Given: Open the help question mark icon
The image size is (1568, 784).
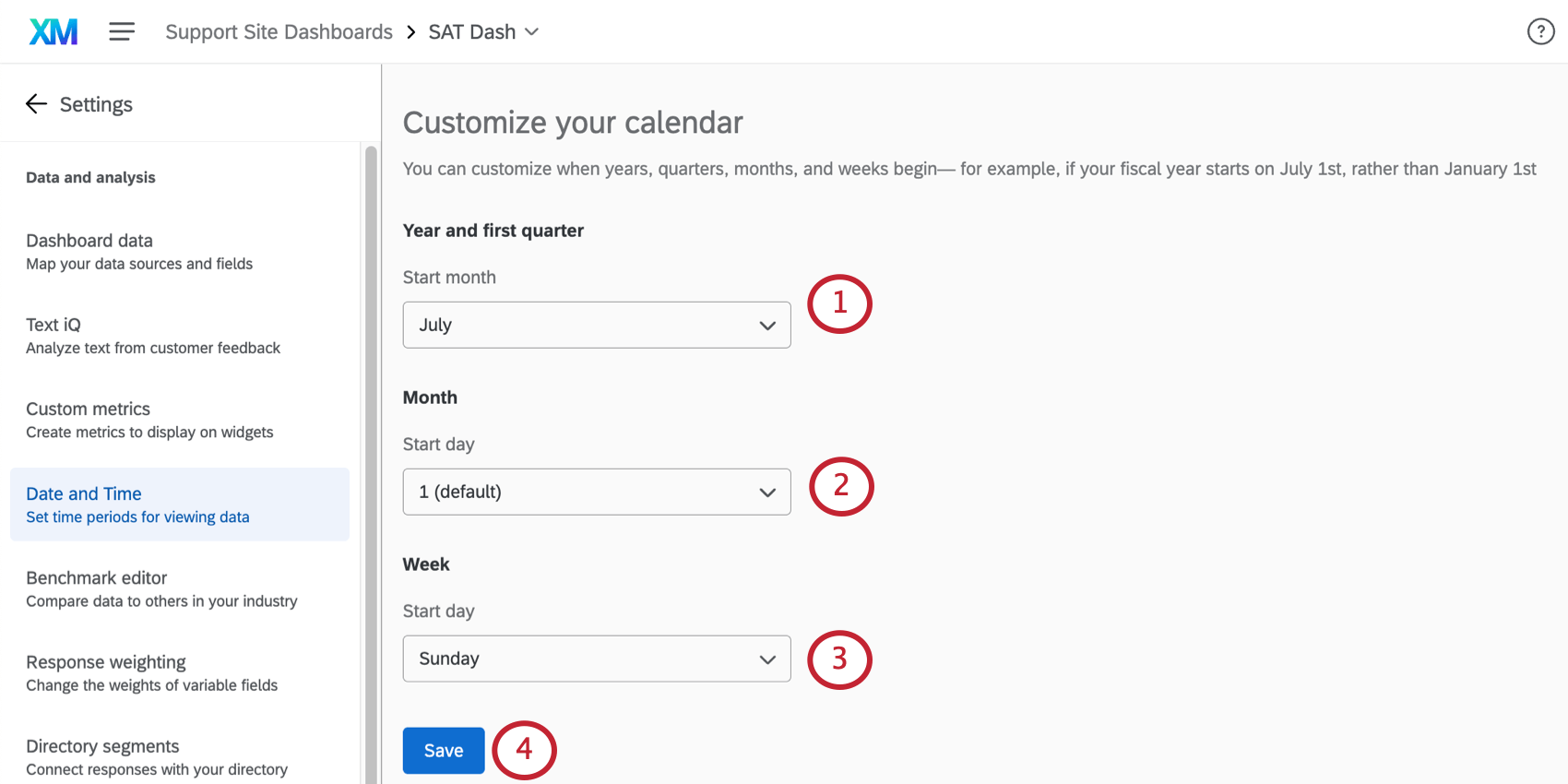Looking at the screenshot, I should click(x=1539, y=30).
